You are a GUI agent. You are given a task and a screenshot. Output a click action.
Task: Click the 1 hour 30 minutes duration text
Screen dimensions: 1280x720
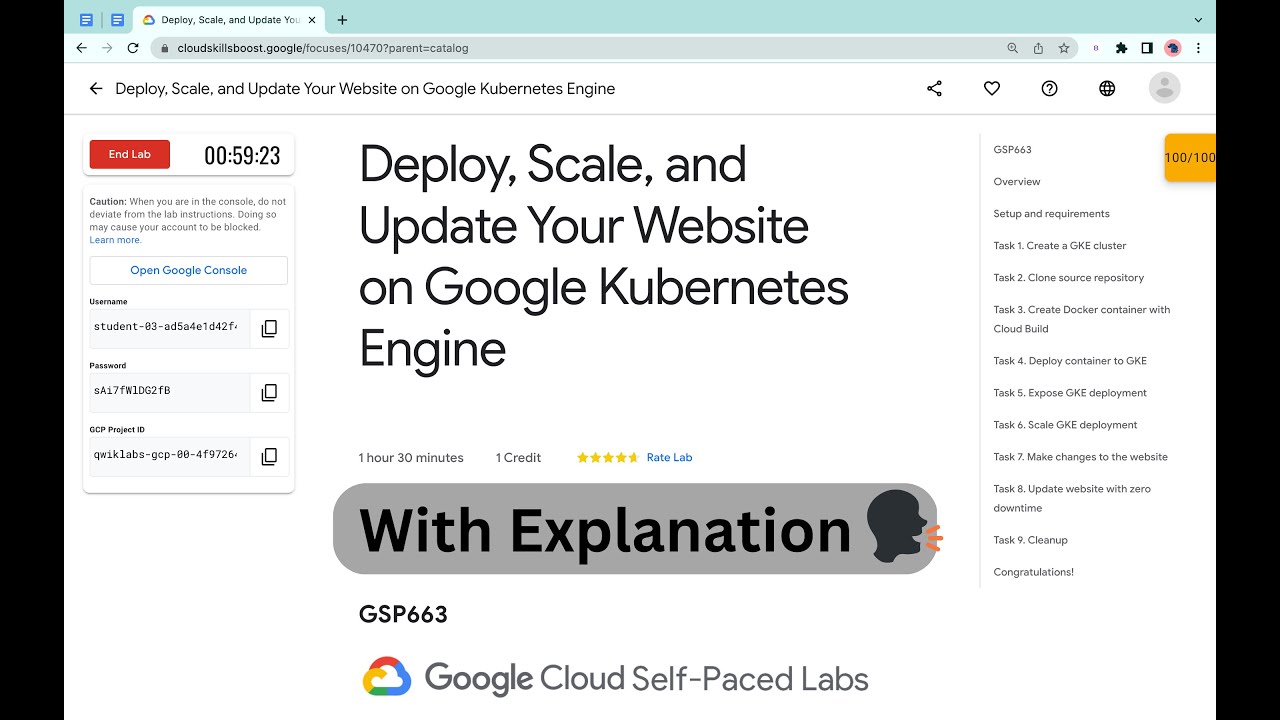[x=411, y=458]
